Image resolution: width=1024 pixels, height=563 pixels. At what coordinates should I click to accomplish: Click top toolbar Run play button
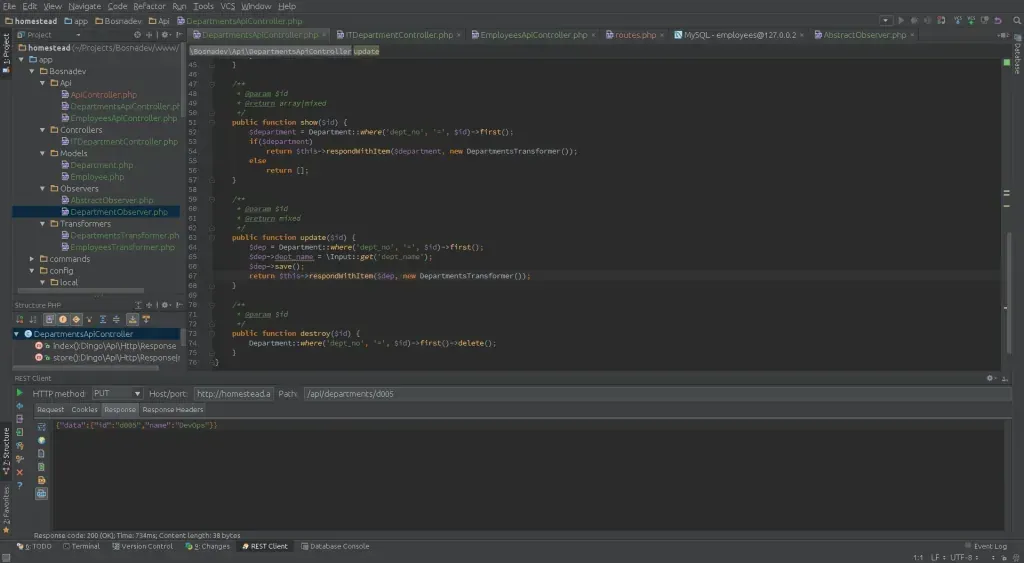point(901,21)
